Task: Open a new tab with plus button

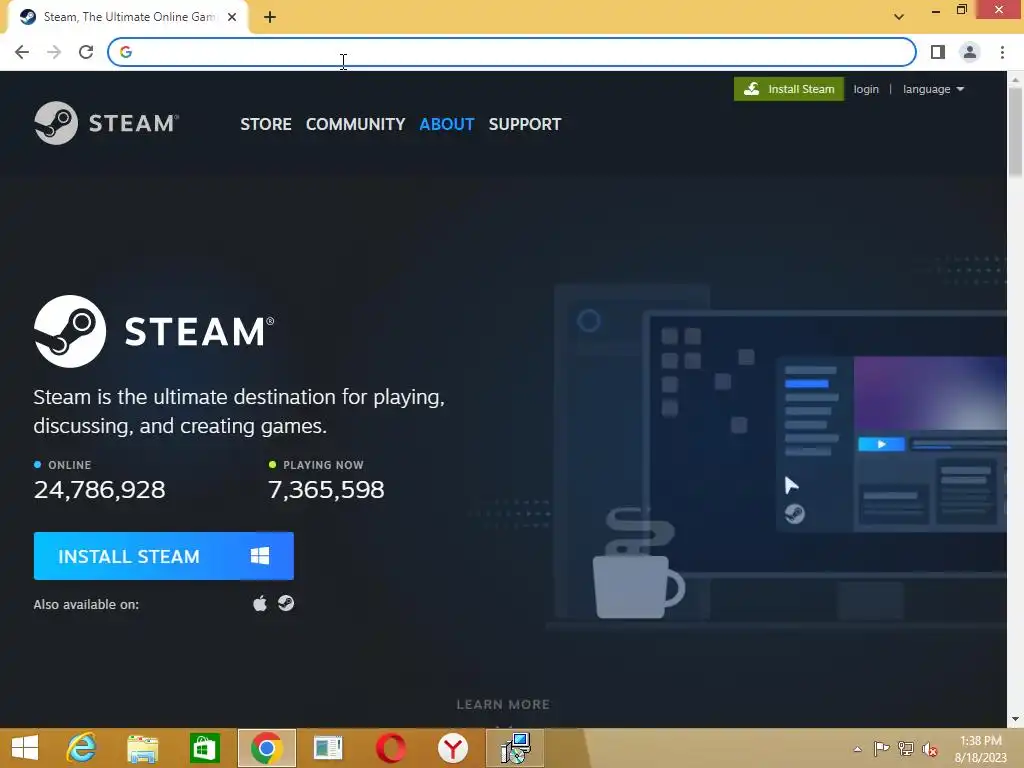Action: (270, 18)
